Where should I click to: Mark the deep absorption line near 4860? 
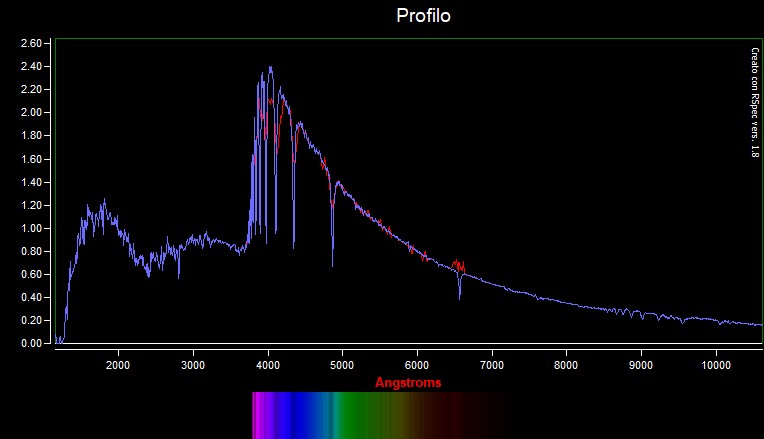[x=333, y=262]
